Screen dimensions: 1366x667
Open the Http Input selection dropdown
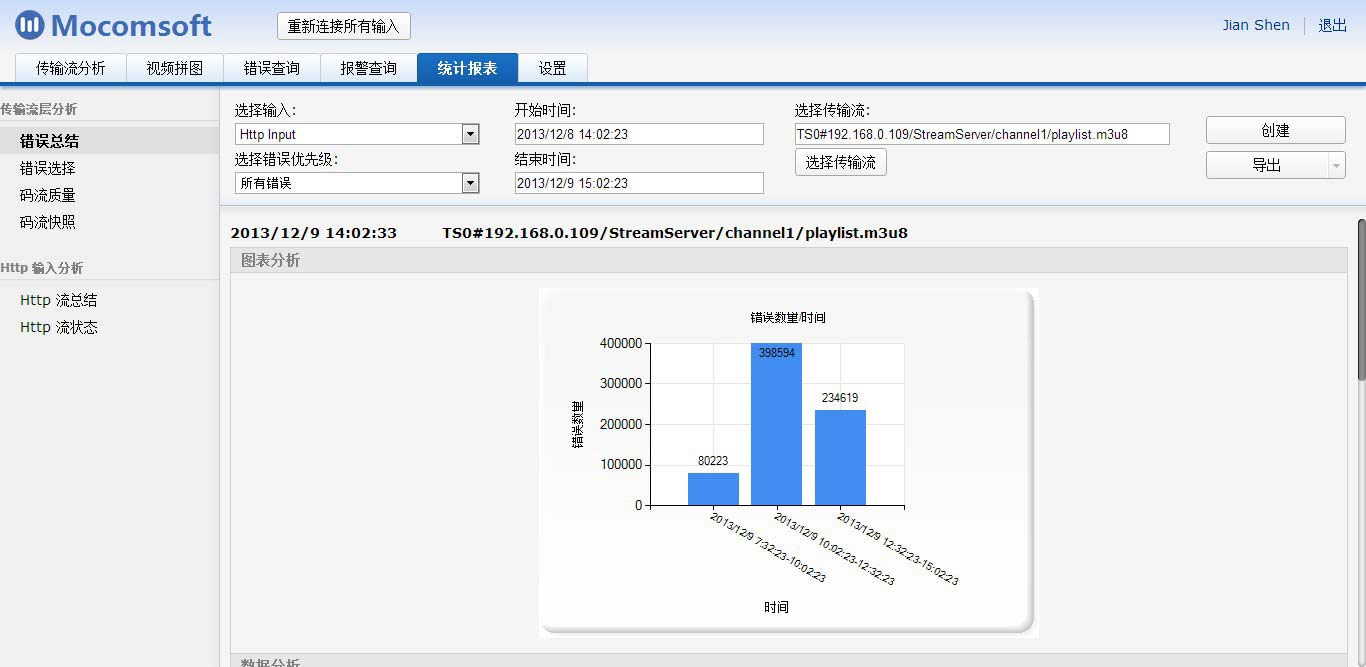[x=468, y=133]
